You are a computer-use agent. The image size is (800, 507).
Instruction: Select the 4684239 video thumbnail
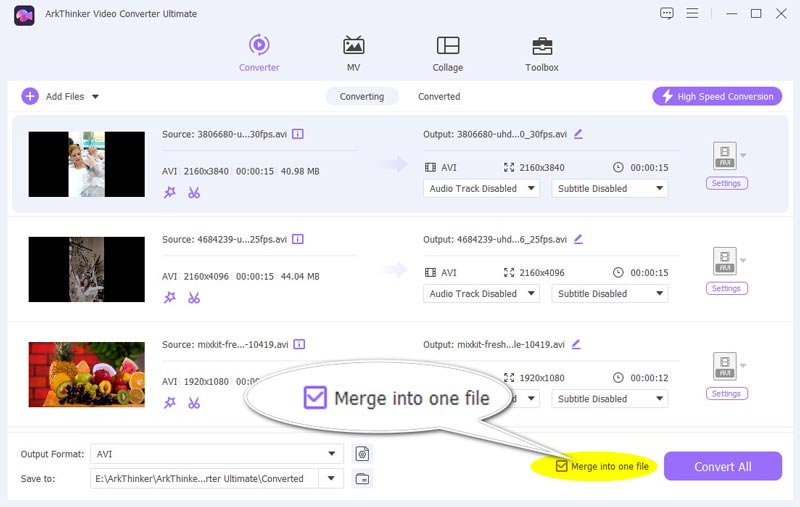(x=87, y=269)
